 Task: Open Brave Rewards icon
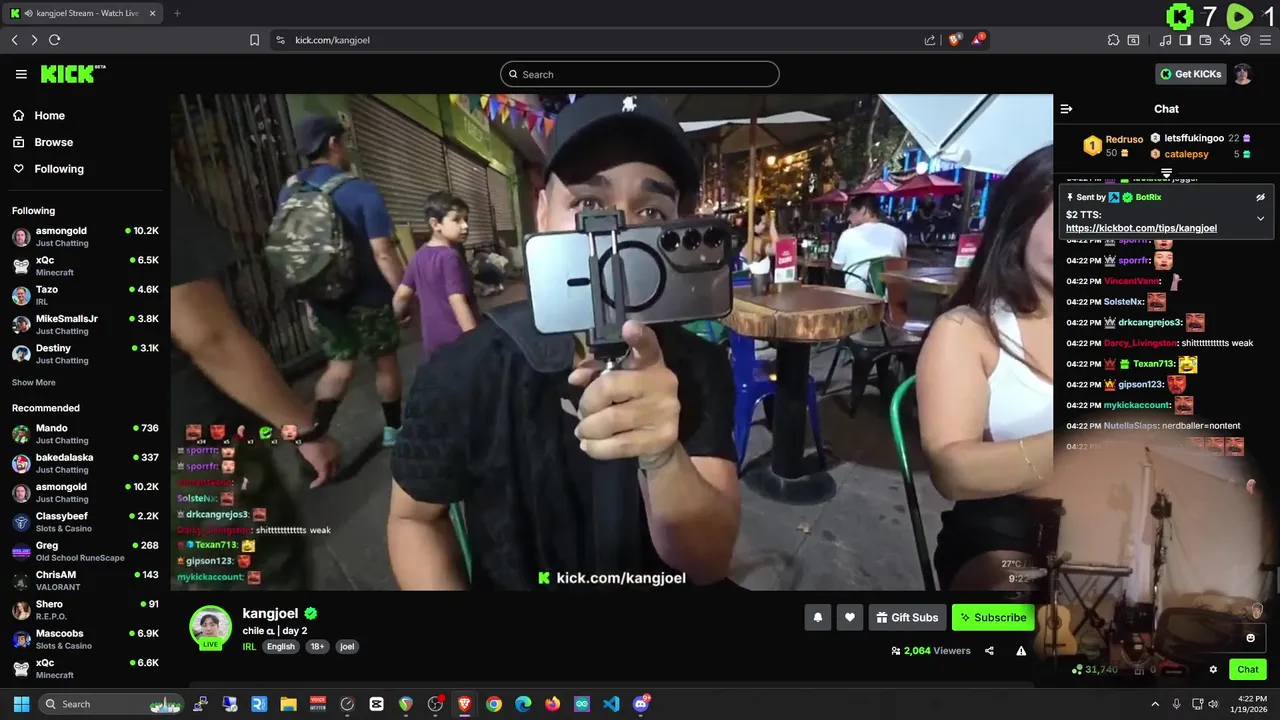(979, 40)
